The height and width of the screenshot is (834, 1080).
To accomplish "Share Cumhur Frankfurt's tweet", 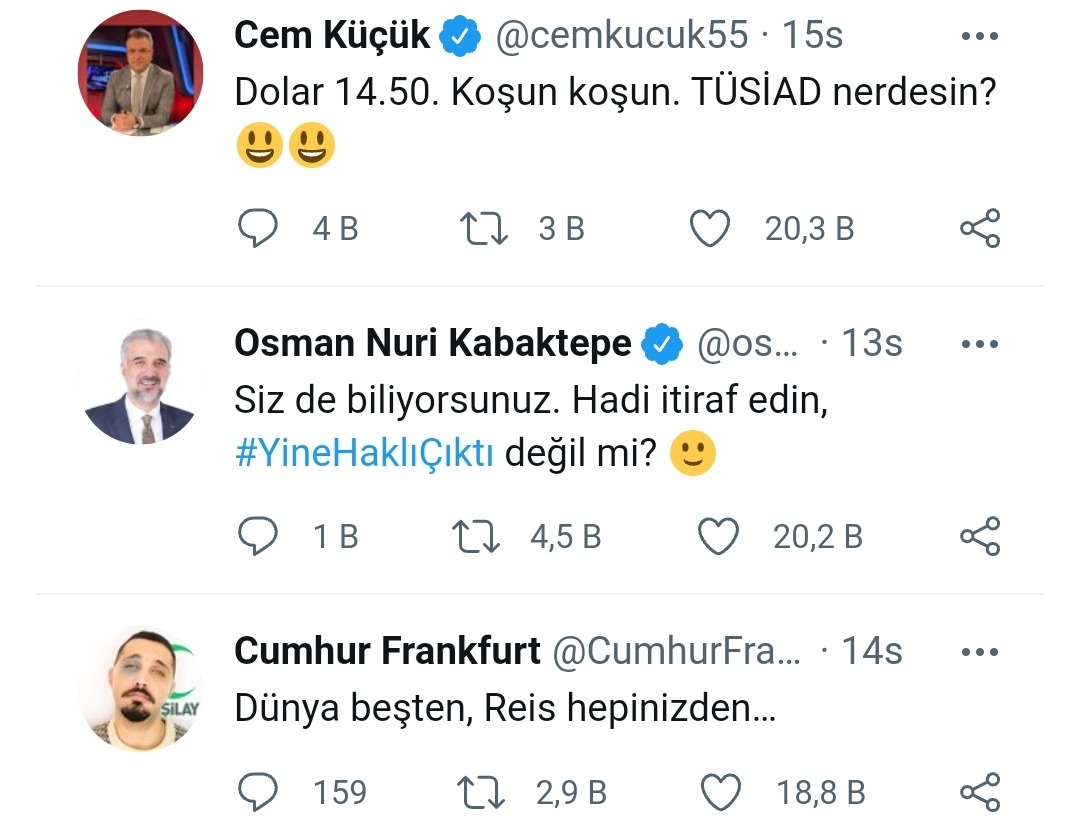I will tap(980, 793).
